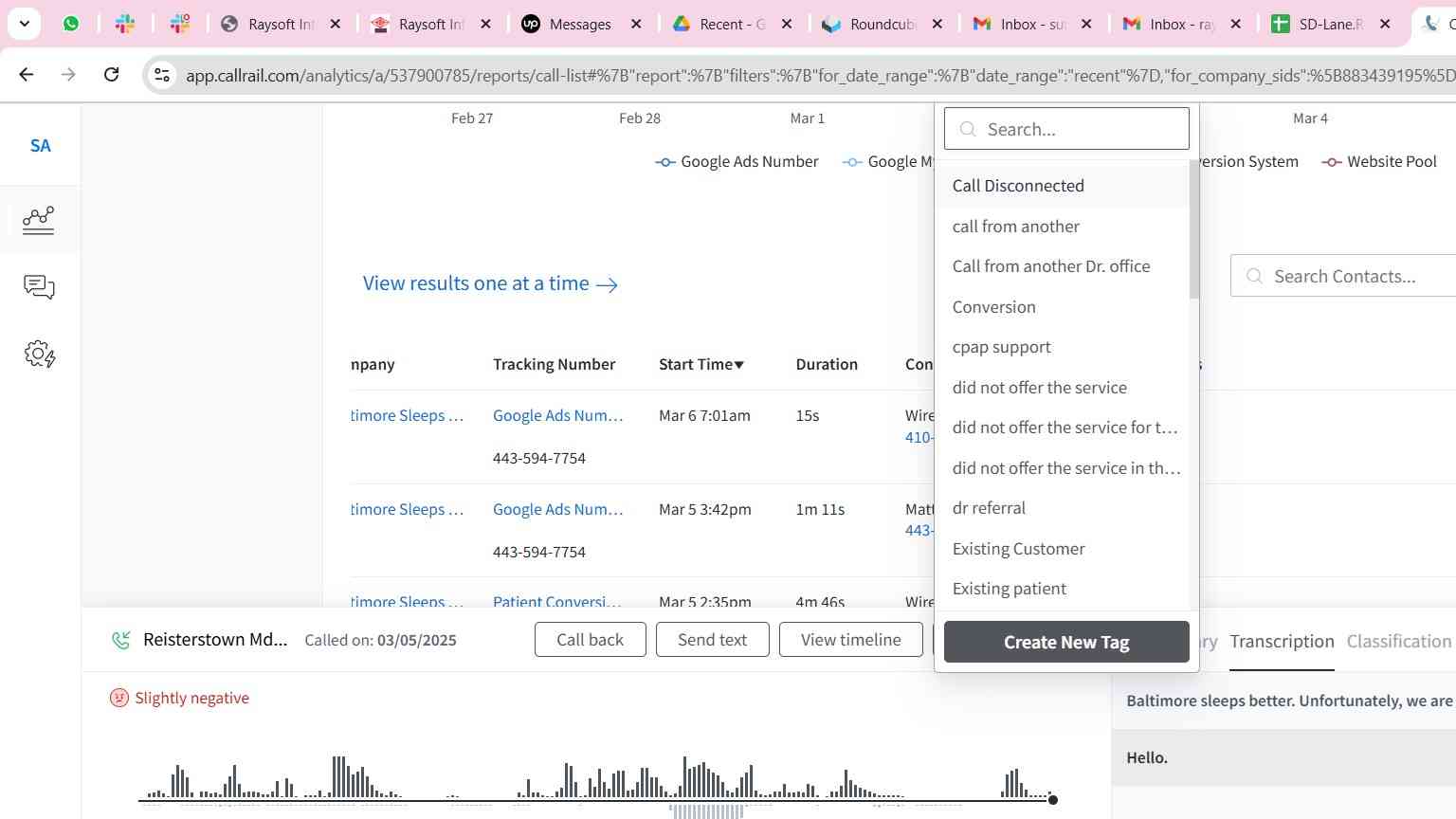Click the Tracking Number column header

pos(554,364)
